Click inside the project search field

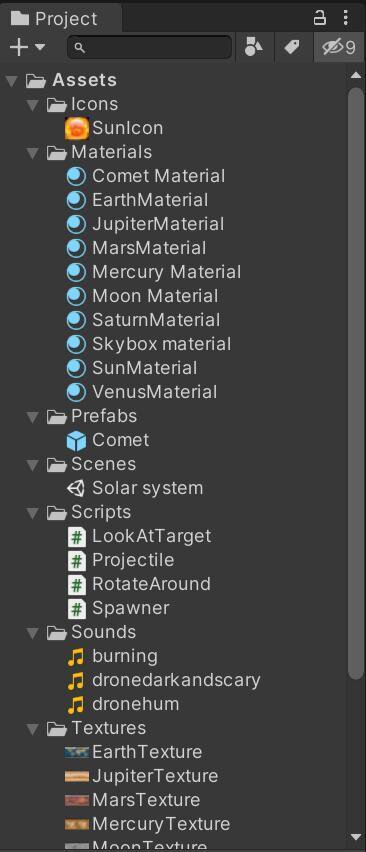pyautogui.click(x=149, y=47)
